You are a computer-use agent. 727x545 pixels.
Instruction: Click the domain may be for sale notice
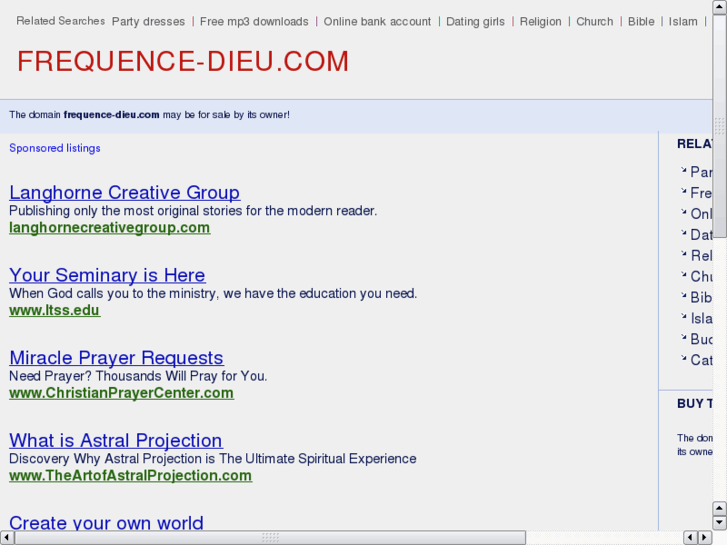click(x=149, y=115)
